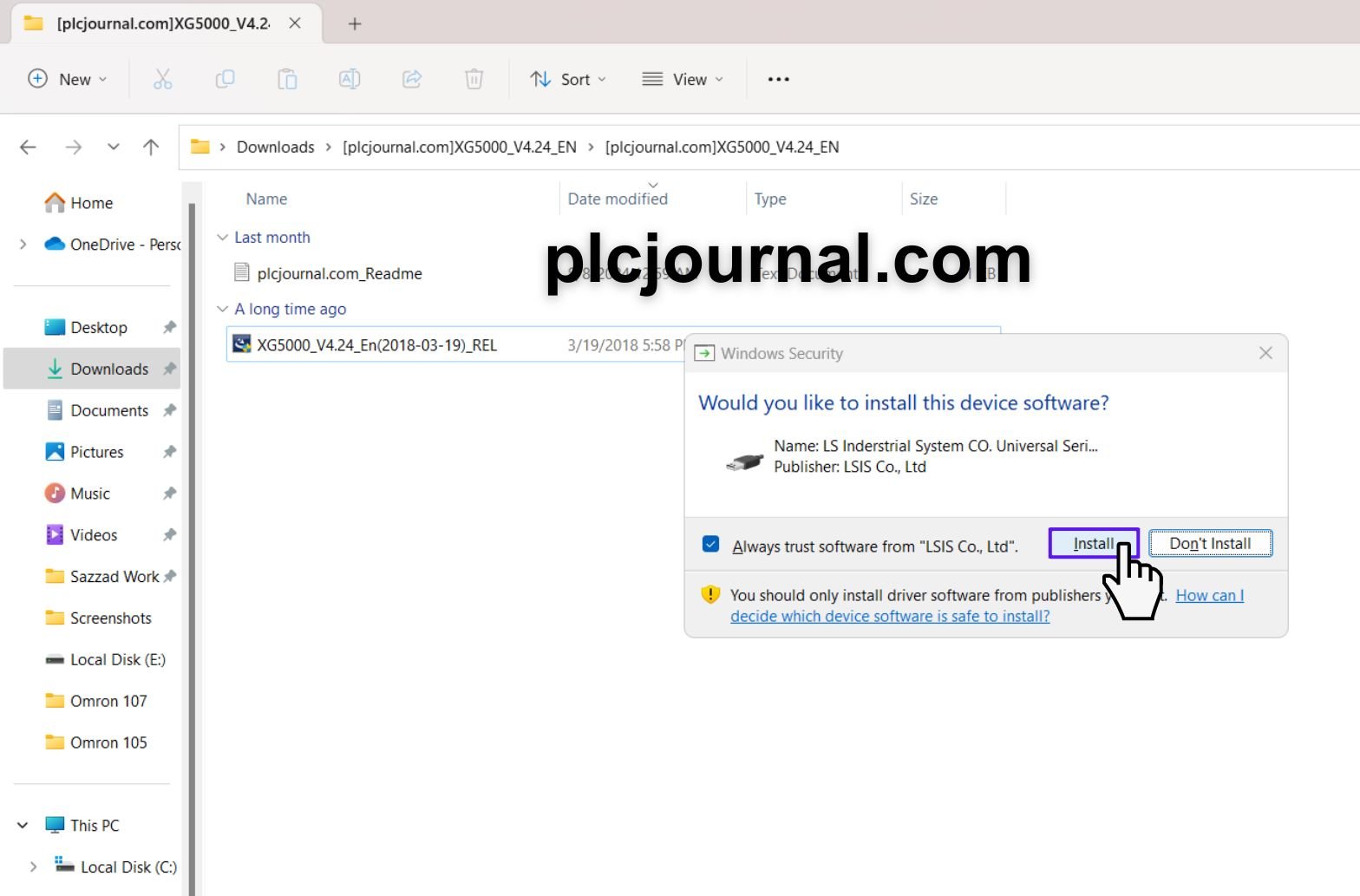The image size is (1360, 896).
Task: Collapse the Last month group
Action: pyautogui.click(x=223, y=238)
